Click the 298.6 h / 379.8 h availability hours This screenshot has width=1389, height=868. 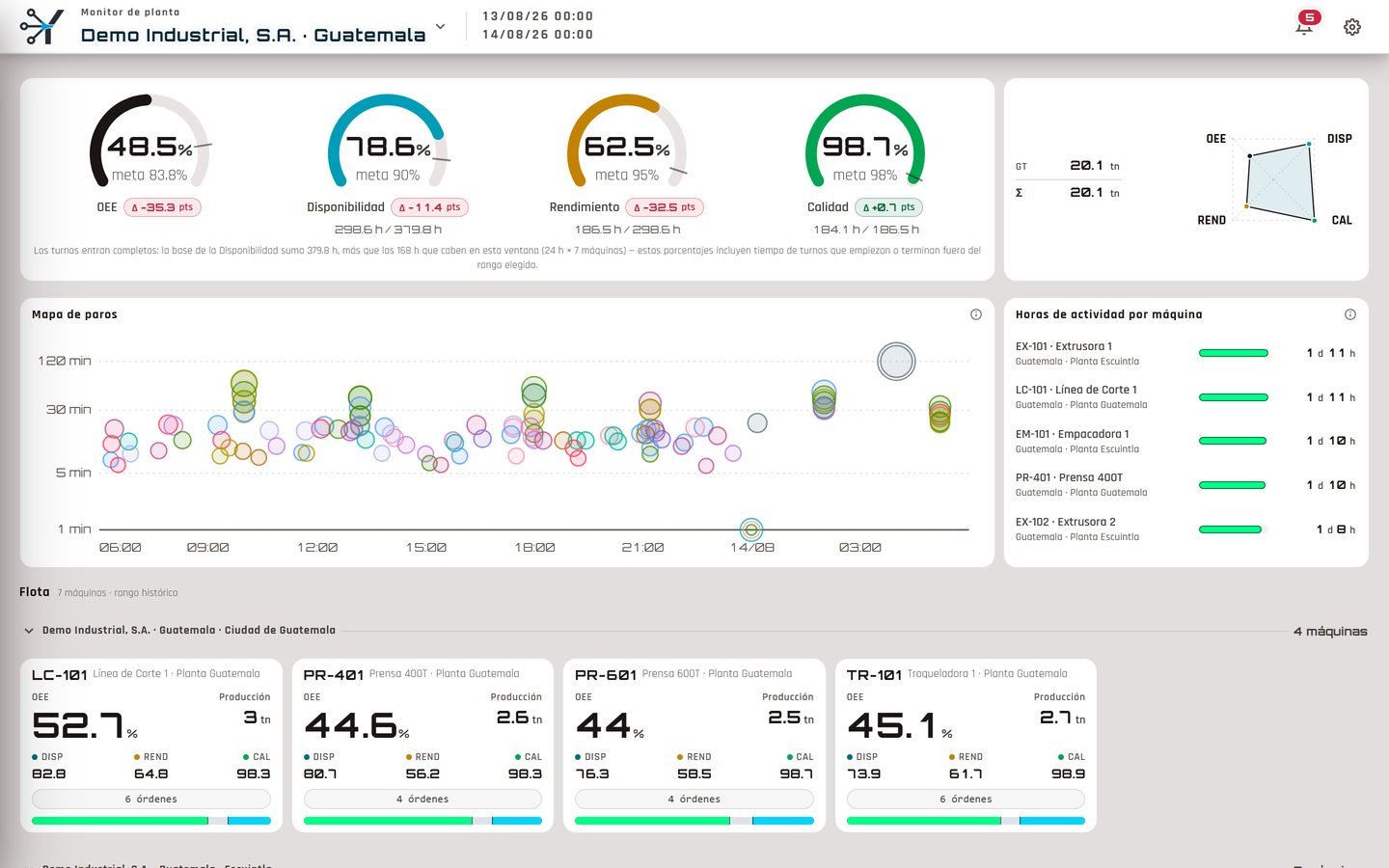point(388,230)
